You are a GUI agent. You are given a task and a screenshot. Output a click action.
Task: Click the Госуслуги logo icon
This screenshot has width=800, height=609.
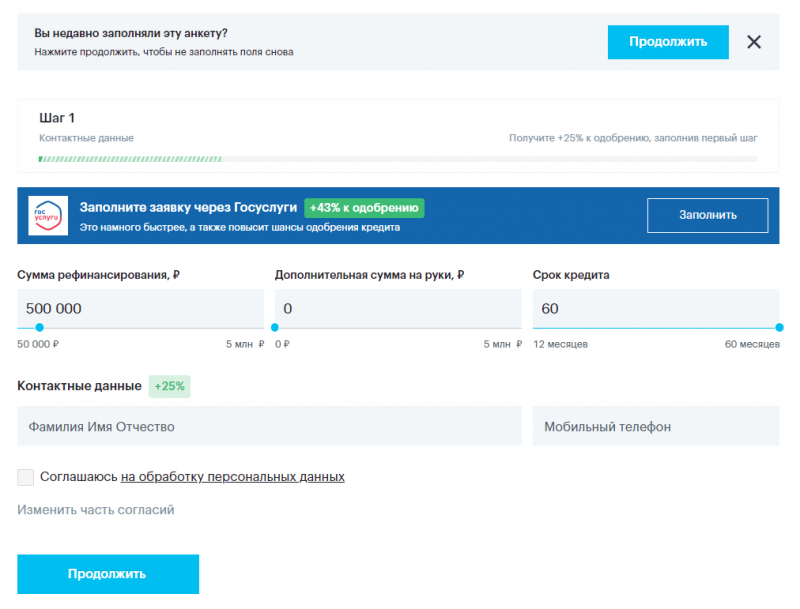point(46,215)
